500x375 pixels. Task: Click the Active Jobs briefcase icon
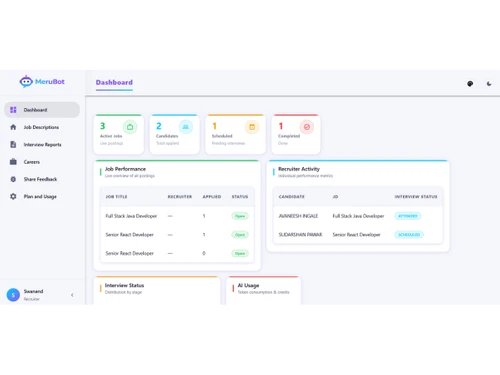point(130,127)
